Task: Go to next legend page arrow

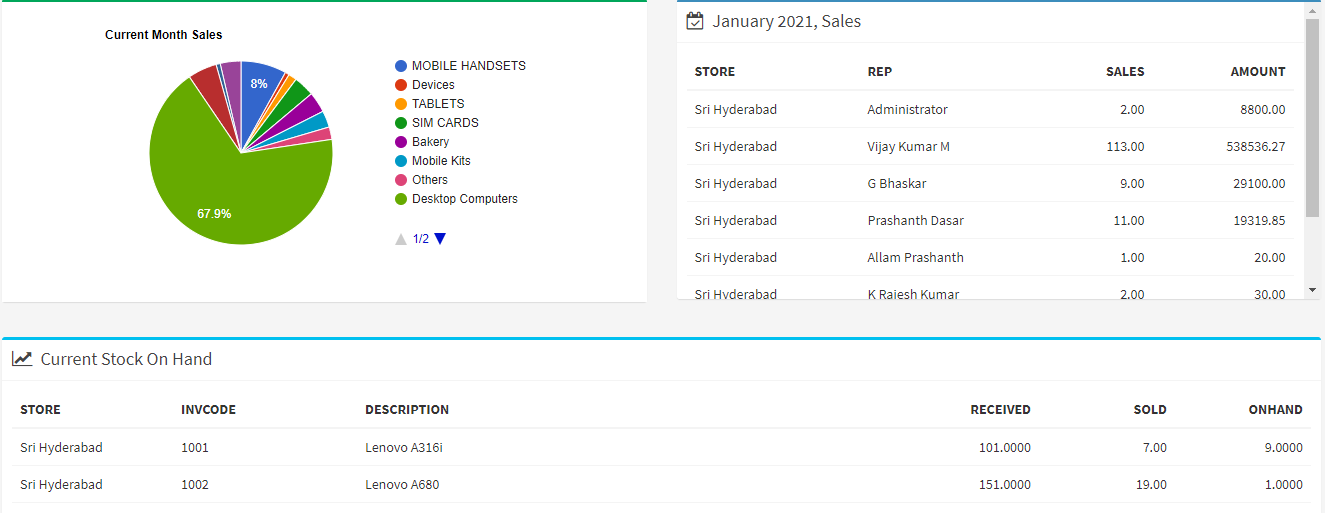Action: (440, 239)
